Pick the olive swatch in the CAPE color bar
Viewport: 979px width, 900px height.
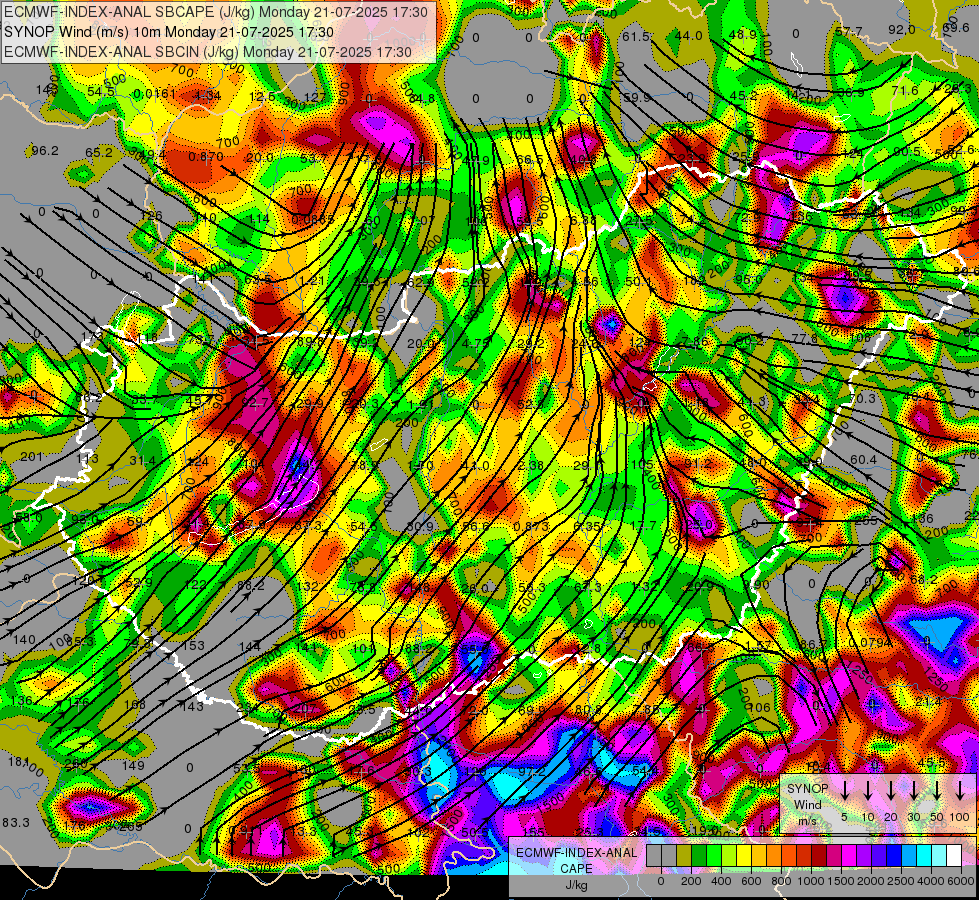684,855
